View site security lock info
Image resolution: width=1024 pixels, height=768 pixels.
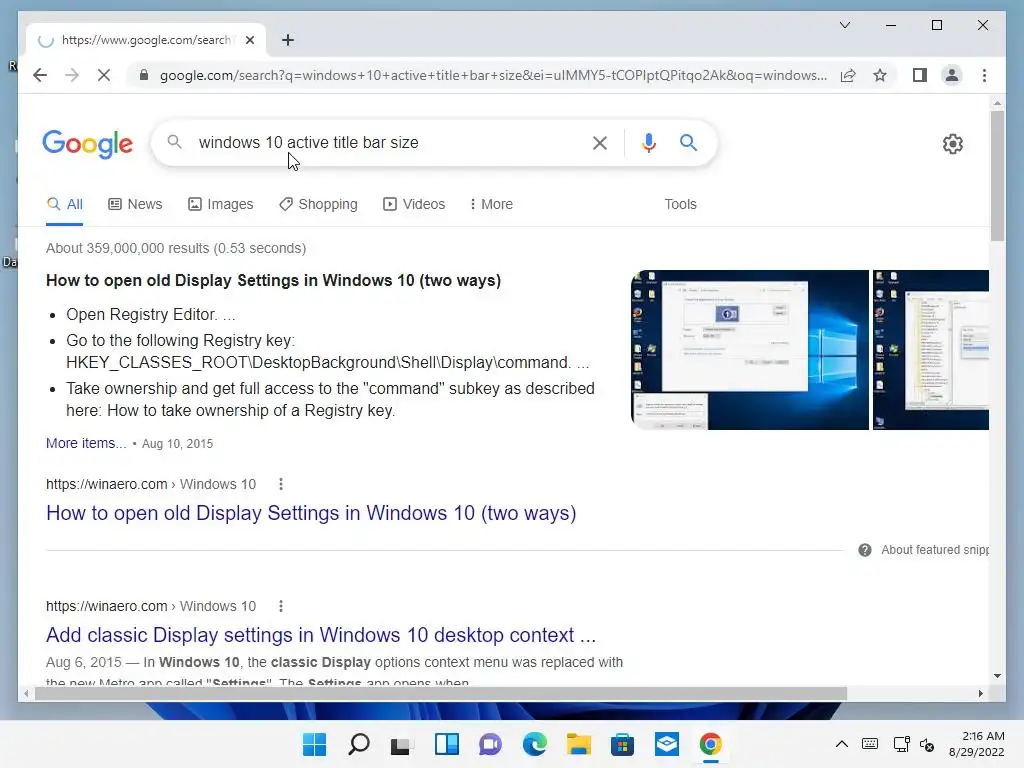[144, 75]
